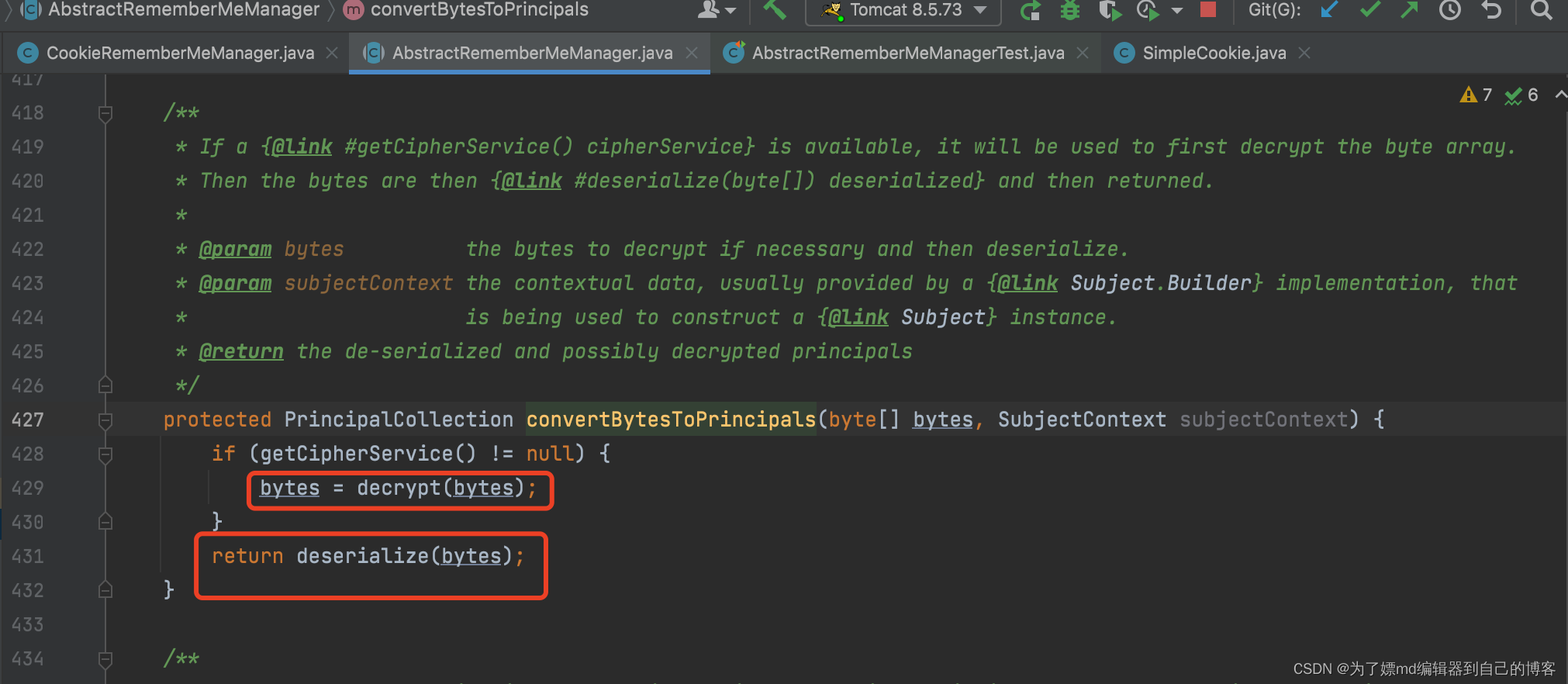Click SubjectContext parameter type on line 427
The width and height of the screenshot is (1568, 684).
tap(1082, 420)
